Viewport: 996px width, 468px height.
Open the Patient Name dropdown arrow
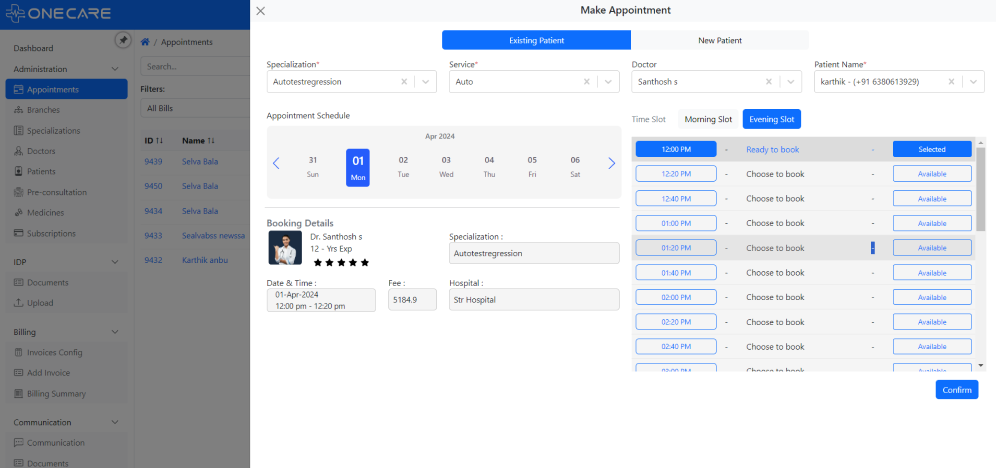pos(973,82)
